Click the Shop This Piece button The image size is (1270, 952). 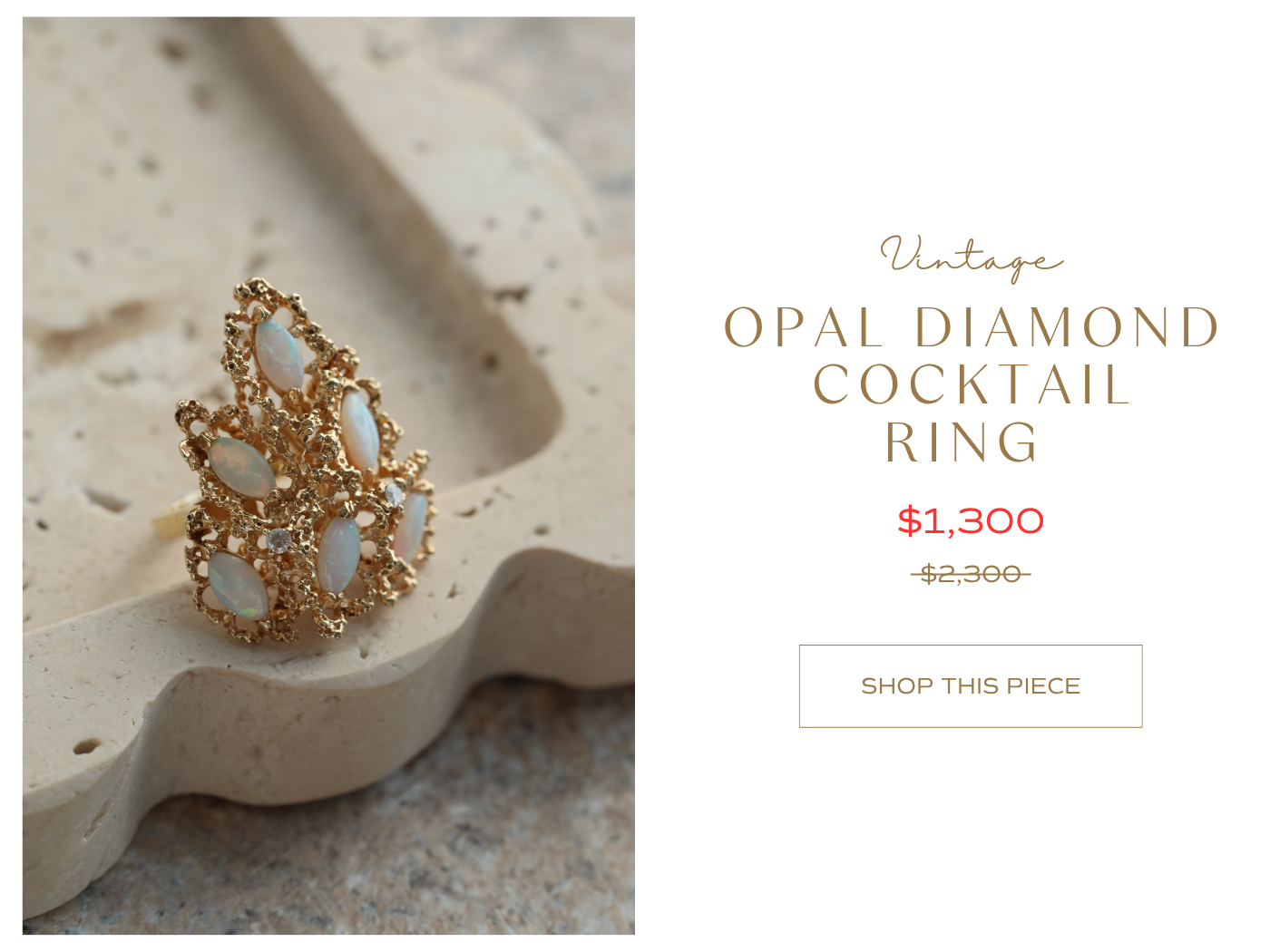(x=970, y=686)
